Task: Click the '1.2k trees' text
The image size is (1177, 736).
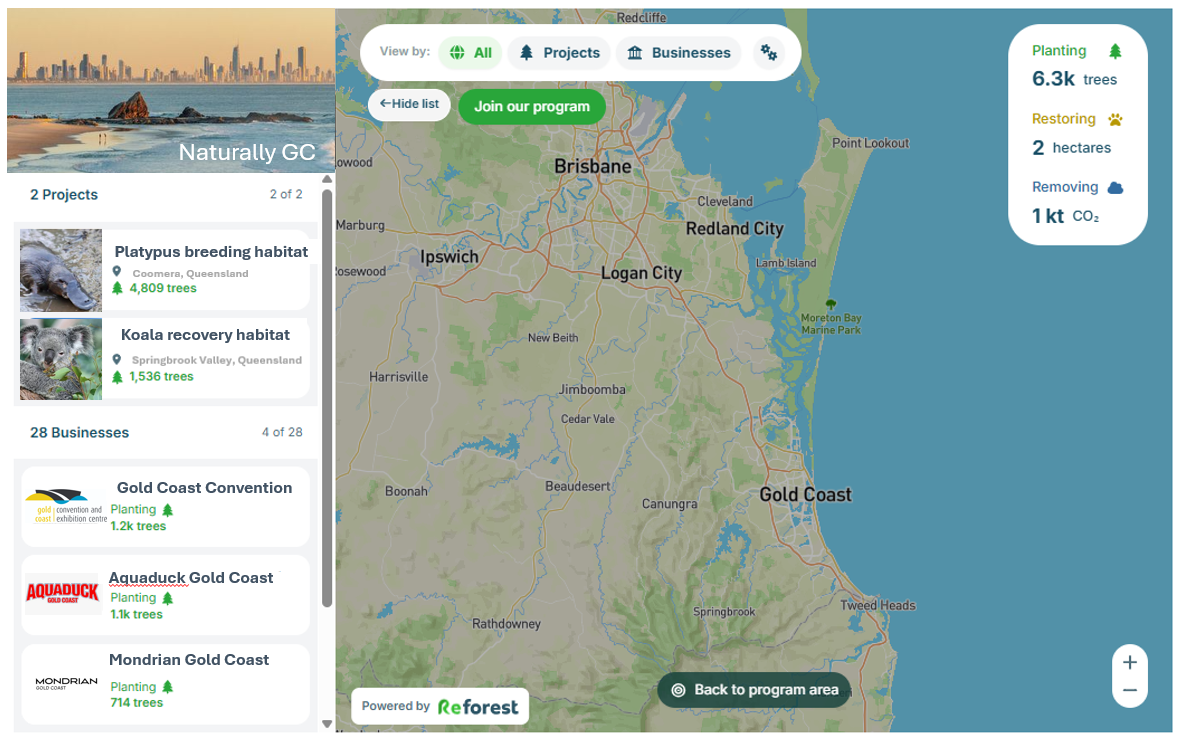Action: coord(138,526)
